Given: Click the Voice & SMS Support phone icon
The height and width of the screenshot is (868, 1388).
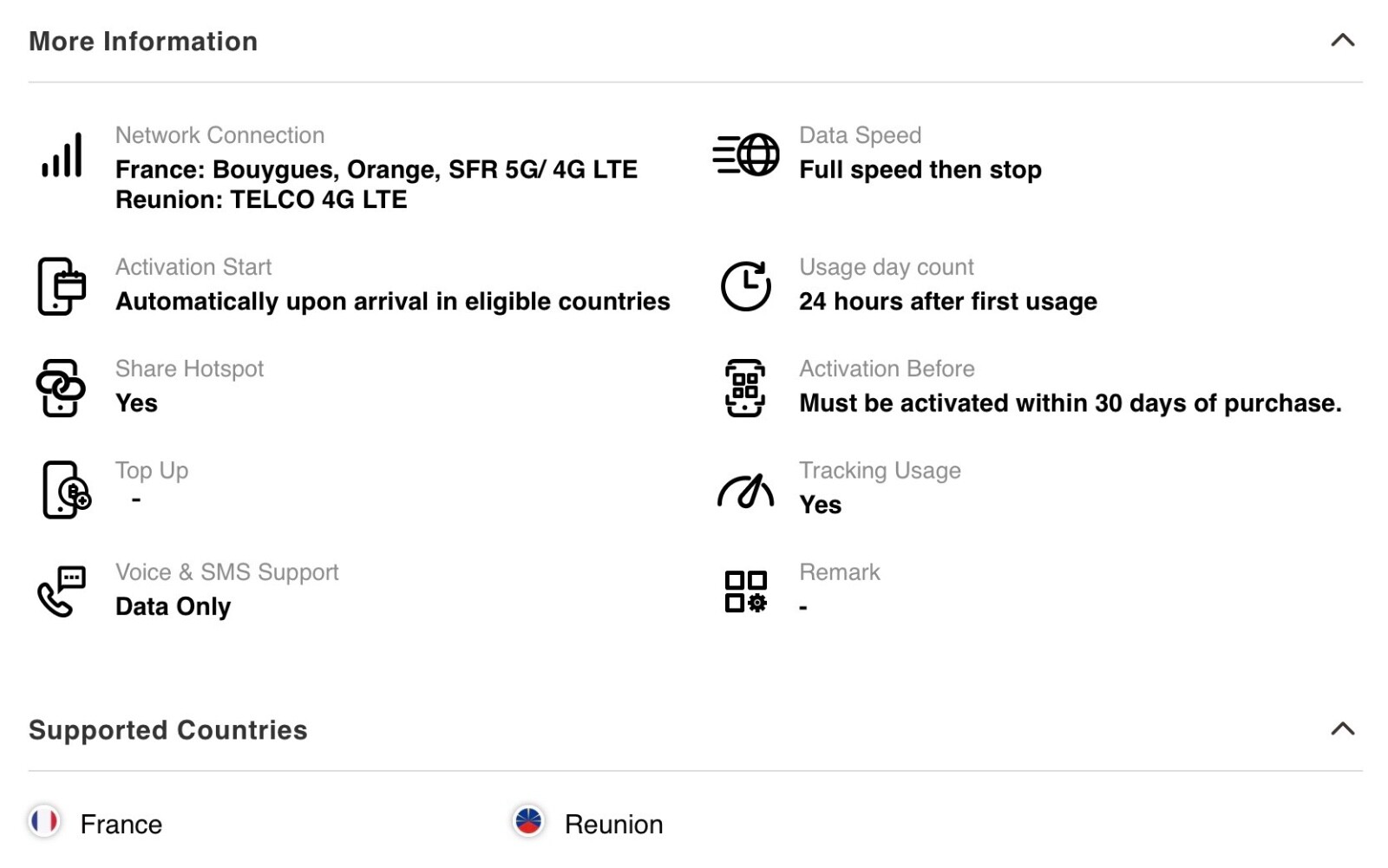Looking at the screenshot, I should coord(62,591).
